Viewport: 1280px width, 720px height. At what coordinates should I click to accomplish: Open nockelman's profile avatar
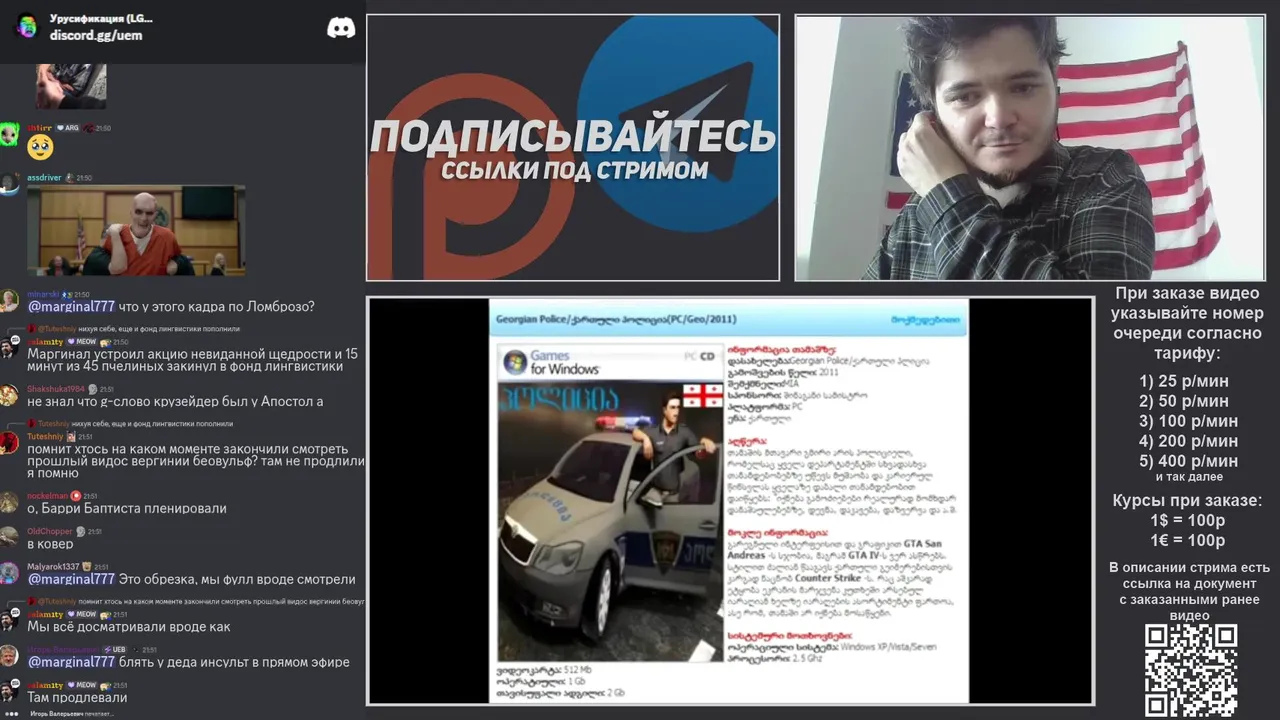[x=9, y=502]
